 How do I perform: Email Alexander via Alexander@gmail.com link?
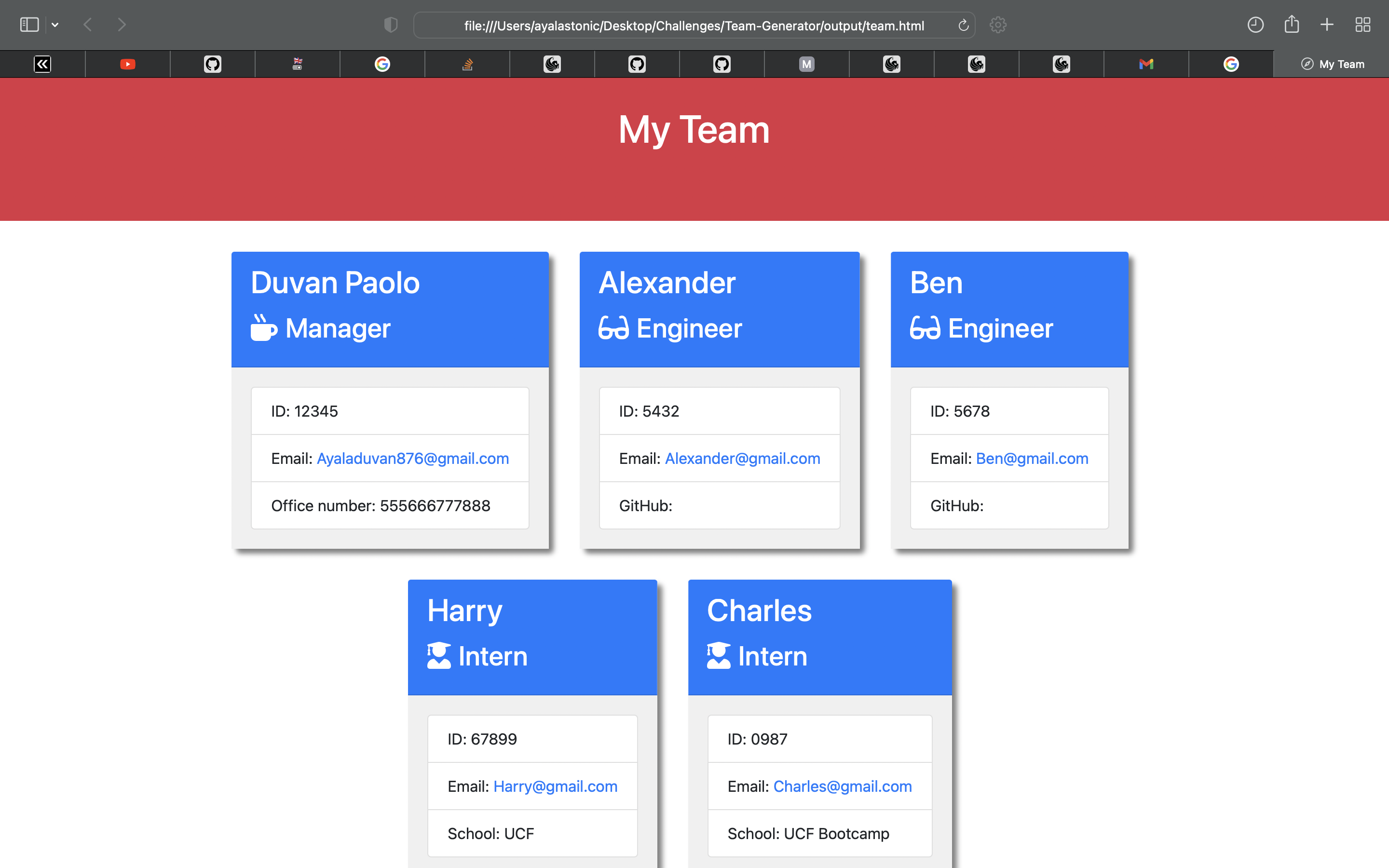[x=742, y=458]
